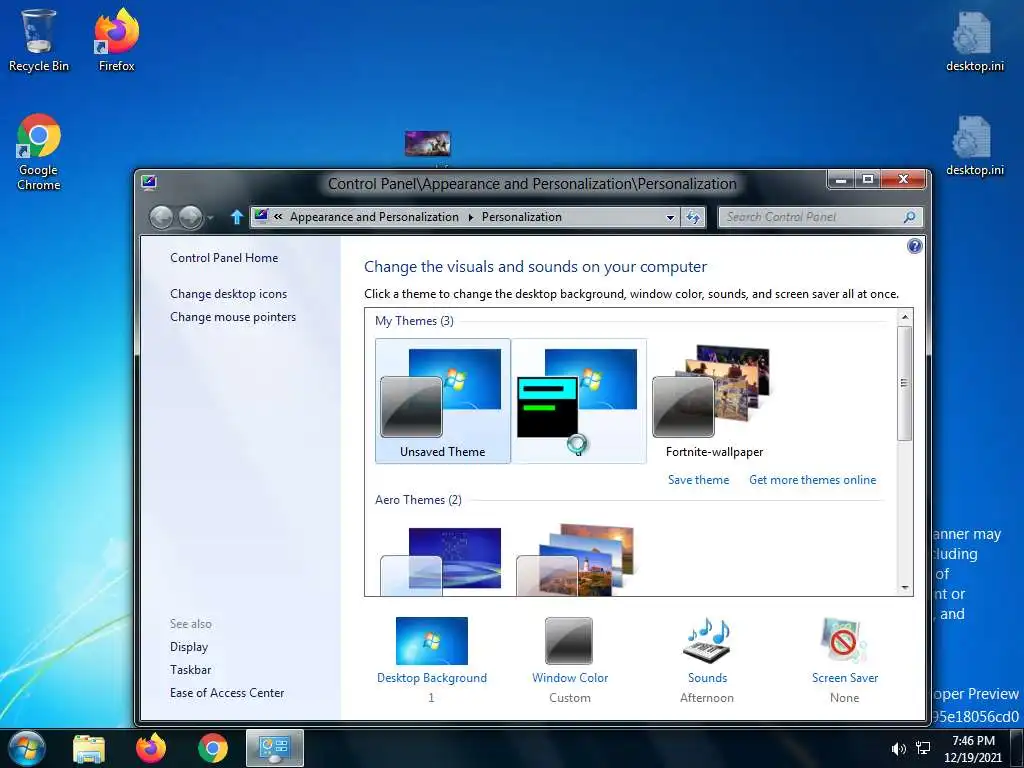Image resolution: width=1024 pixels, height=768 pixels.
Task: Select the lower desktop.ini file icon
Action: (974, 146)
